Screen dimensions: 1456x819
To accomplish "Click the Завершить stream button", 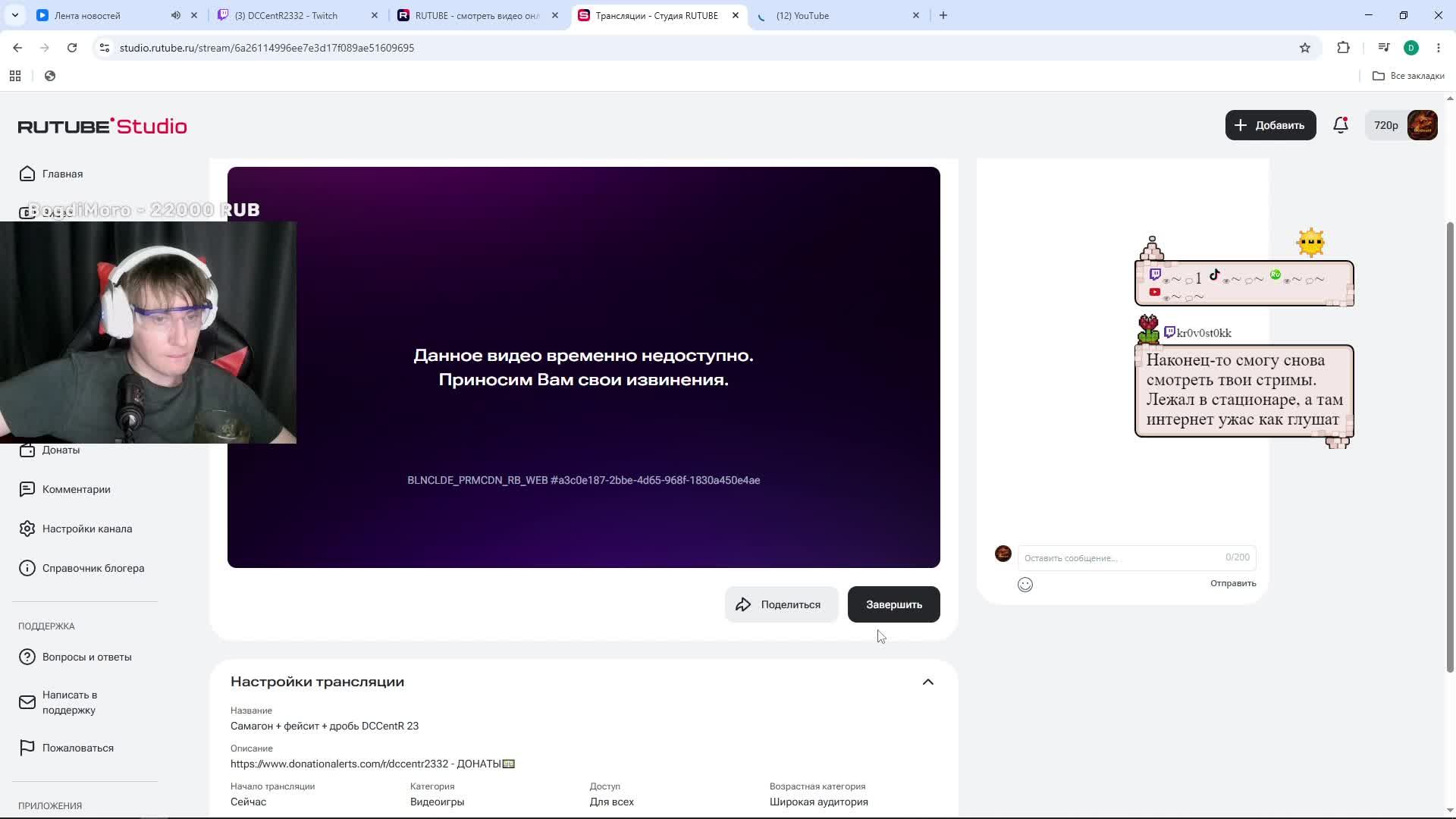I will pos(894,604).
